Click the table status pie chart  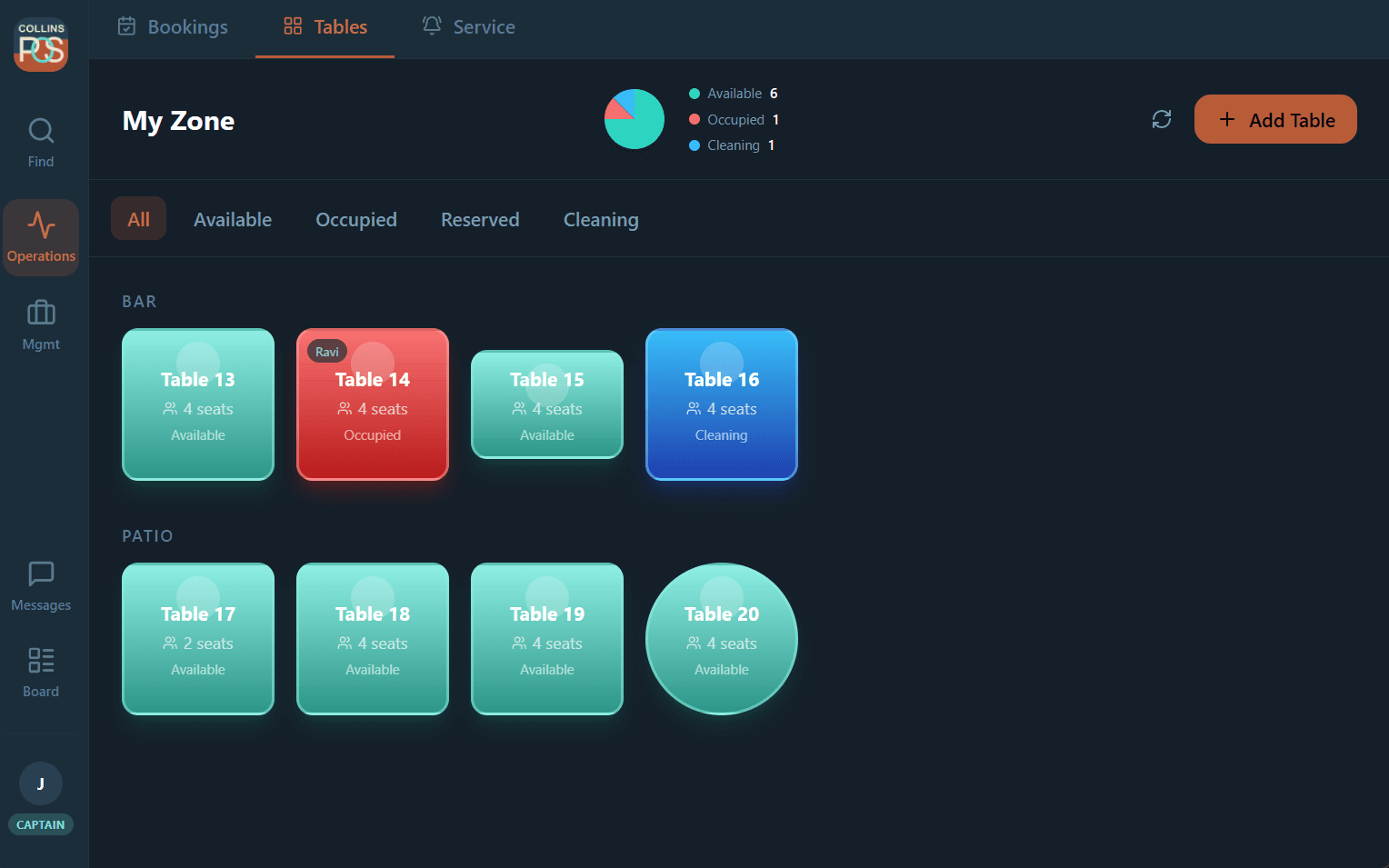pos(635,119)
